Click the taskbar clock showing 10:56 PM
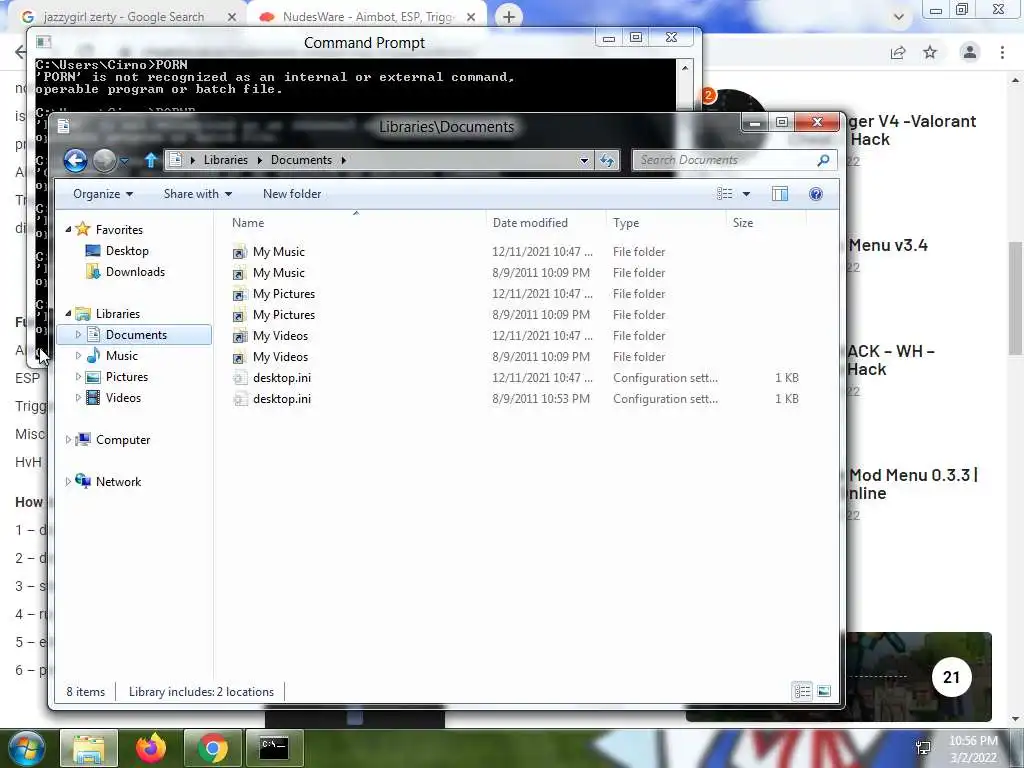The image size is (1024, 768). [973, 748]
